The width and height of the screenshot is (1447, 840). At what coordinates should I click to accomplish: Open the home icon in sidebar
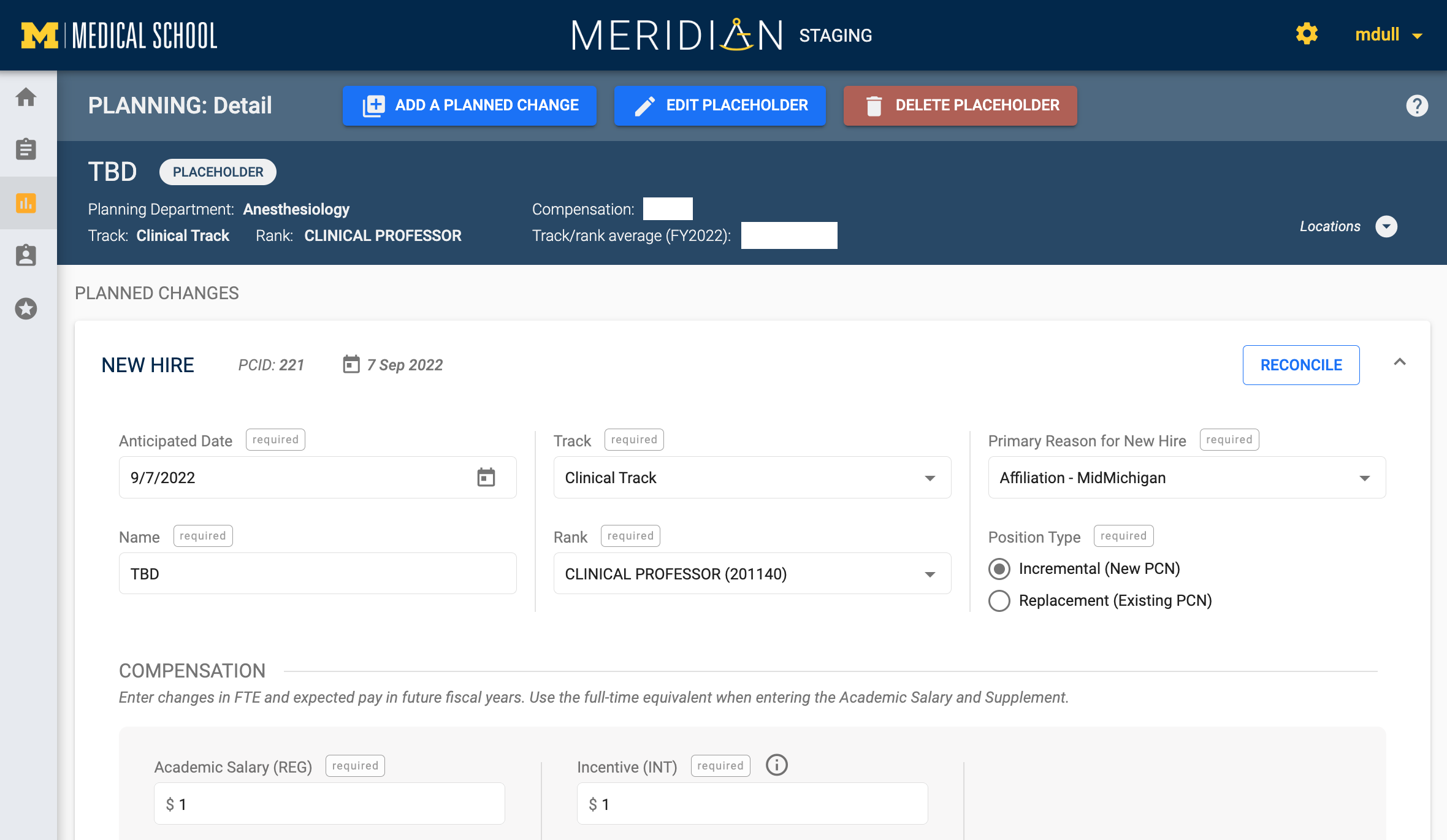point(26,97)
